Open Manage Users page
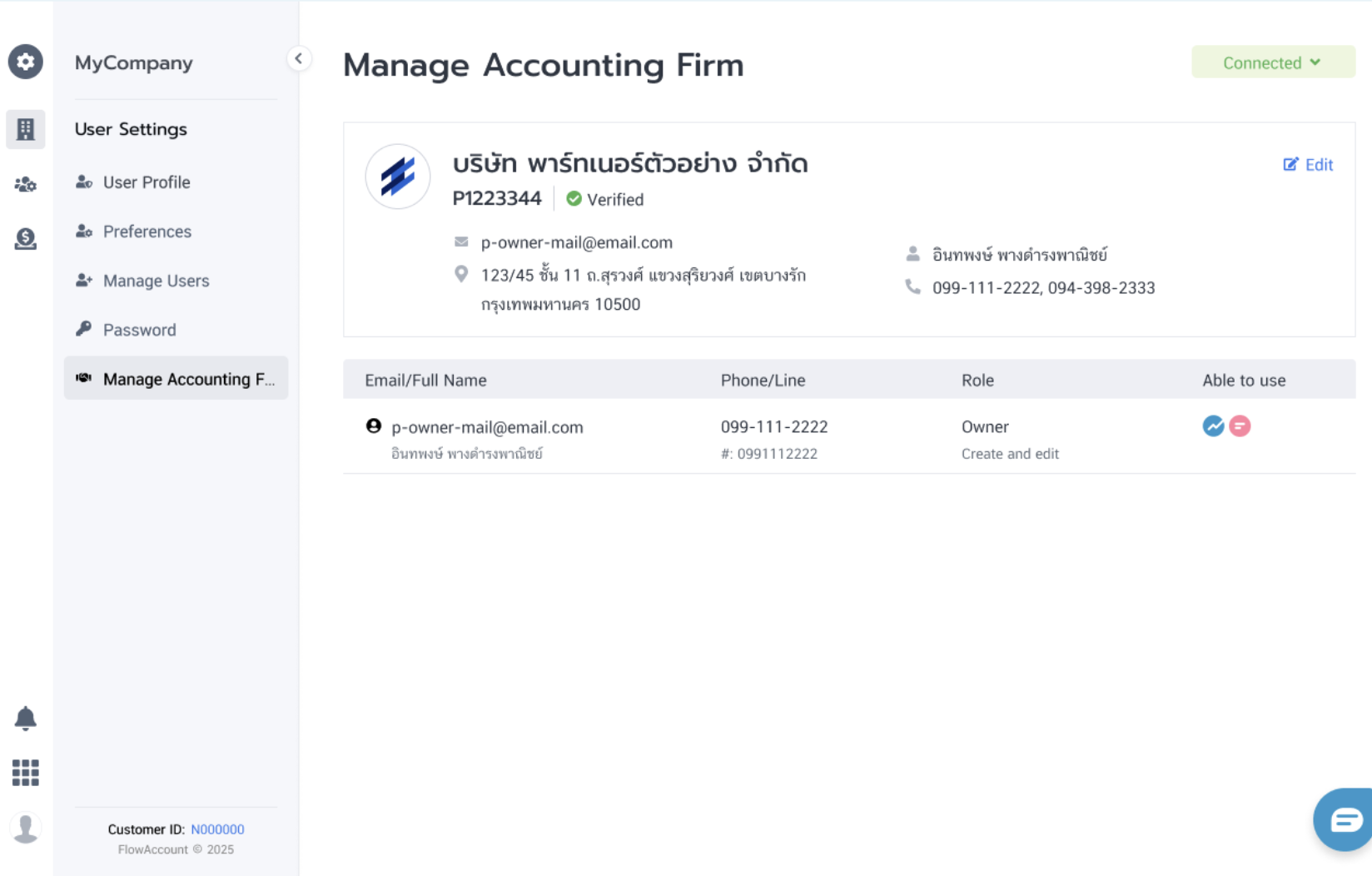 pyautogui.click(x=157, y=281)
